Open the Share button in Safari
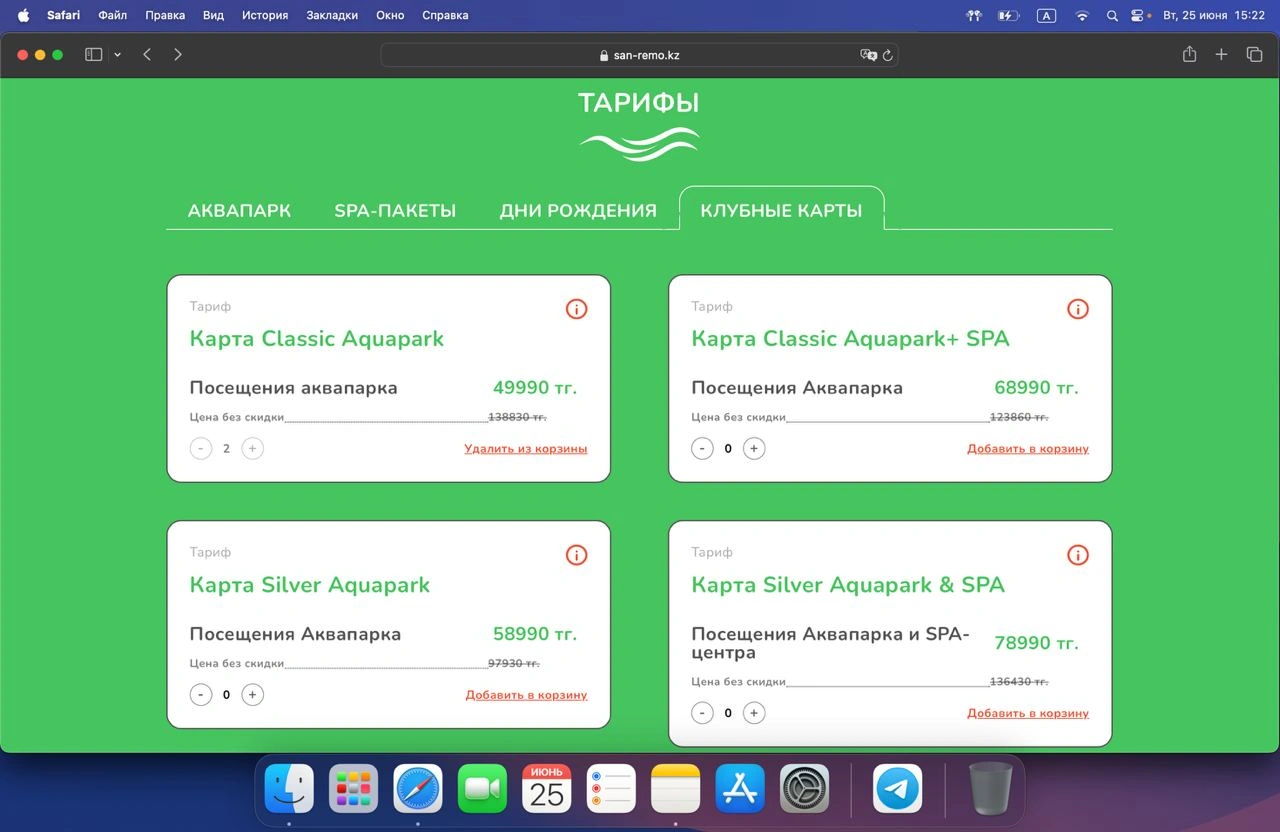 point(1189,55)
